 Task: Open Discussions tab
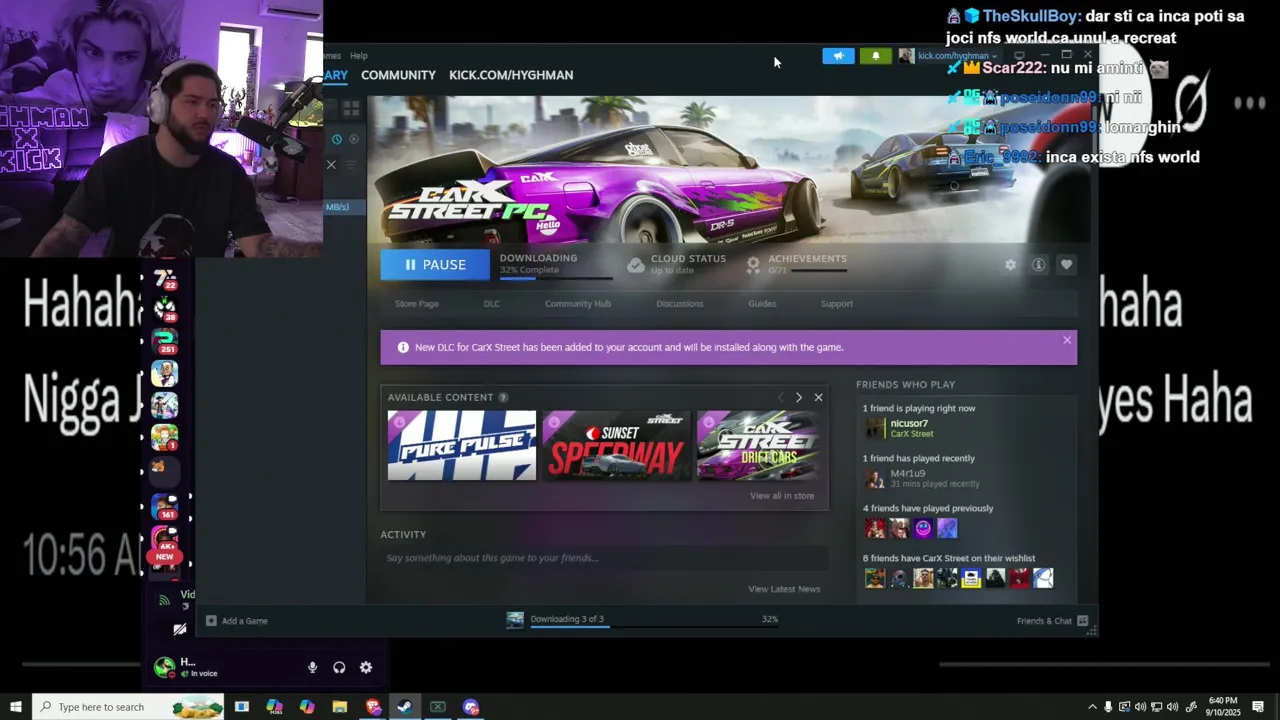pos(680,304)
